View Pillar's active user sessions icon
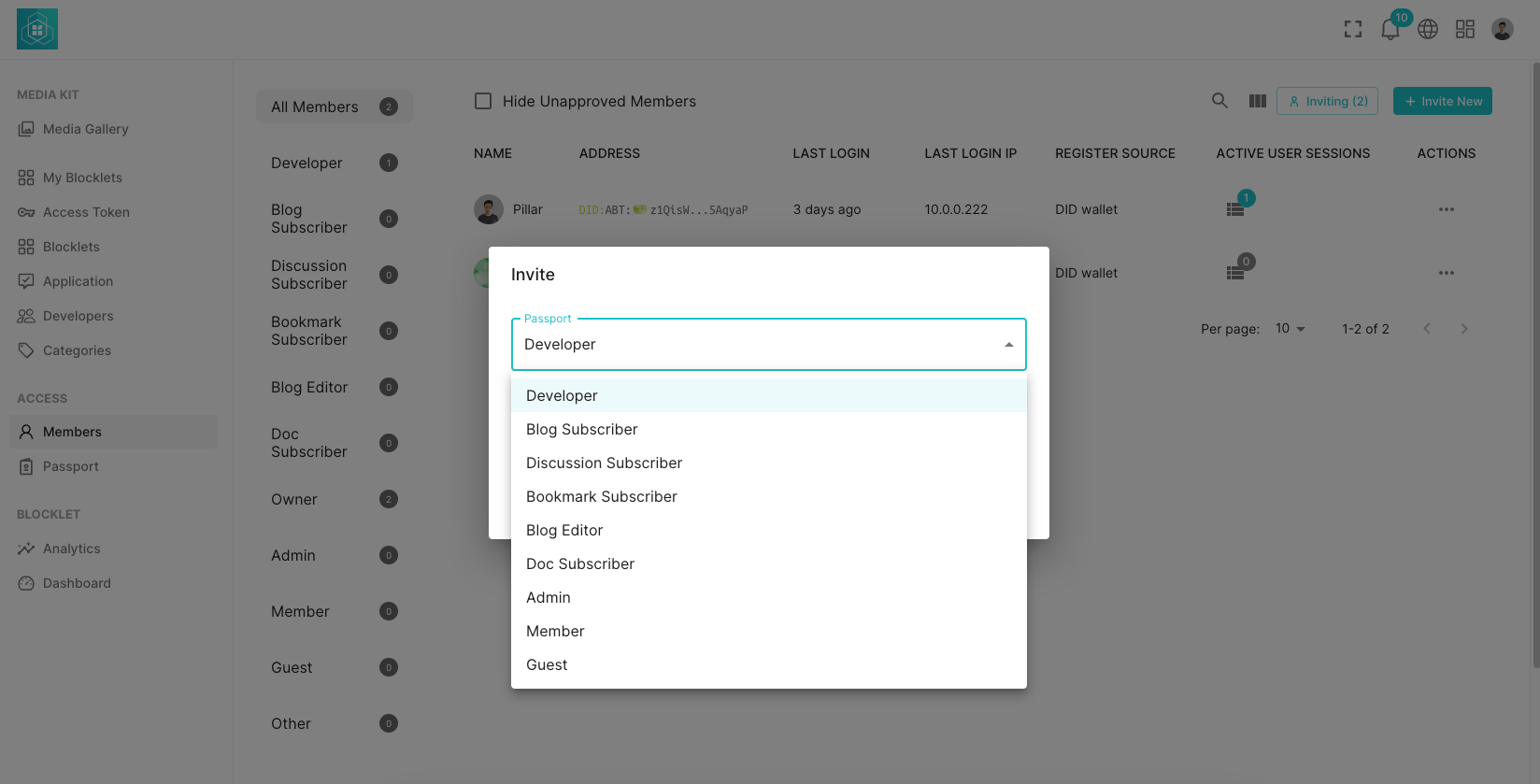The height and width of the screenshot is (784, 1540). point(1235,209)
